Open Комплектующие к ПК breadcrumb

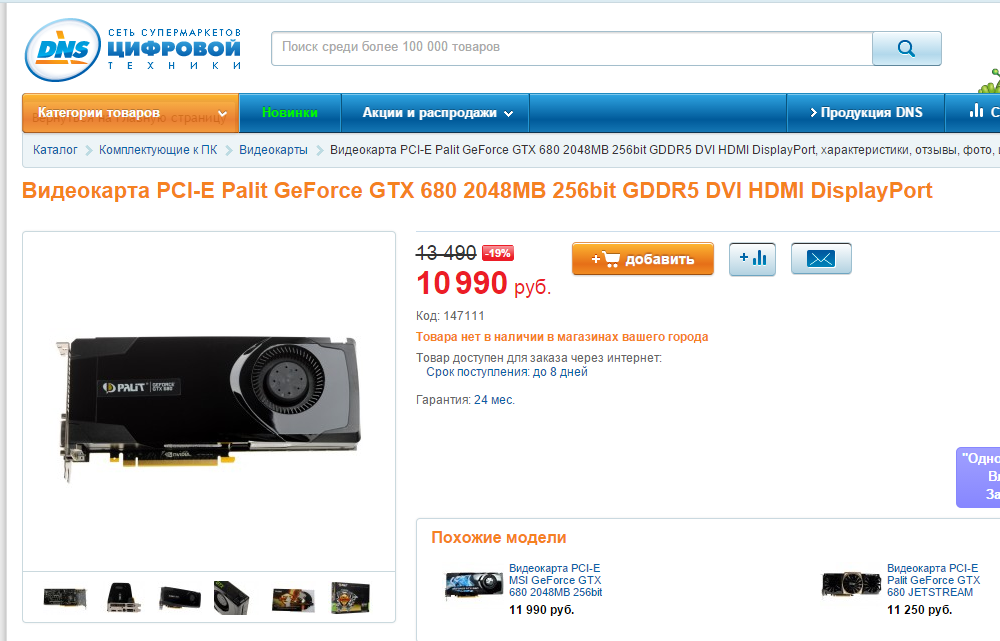[158, 150]
